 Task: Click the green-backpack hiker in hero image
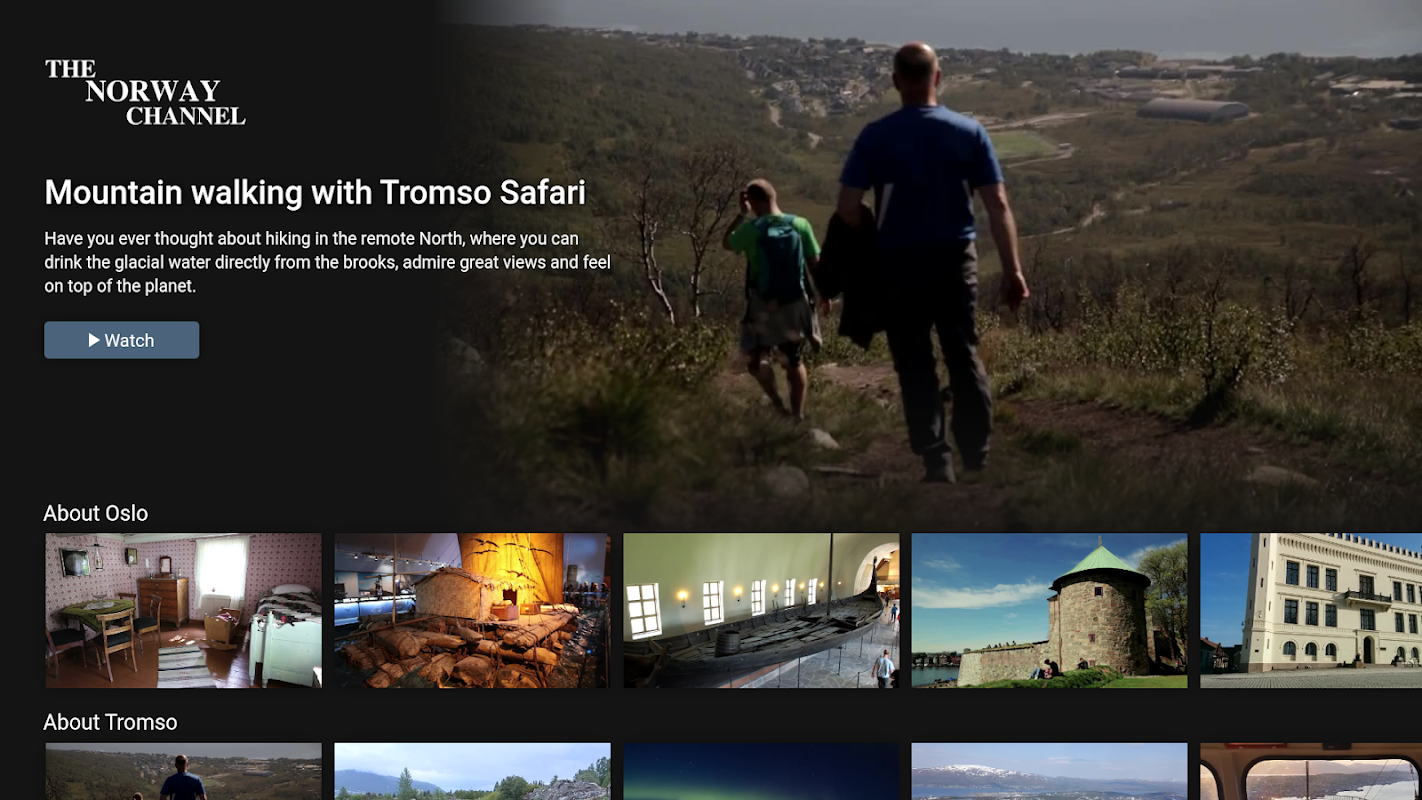775,298
